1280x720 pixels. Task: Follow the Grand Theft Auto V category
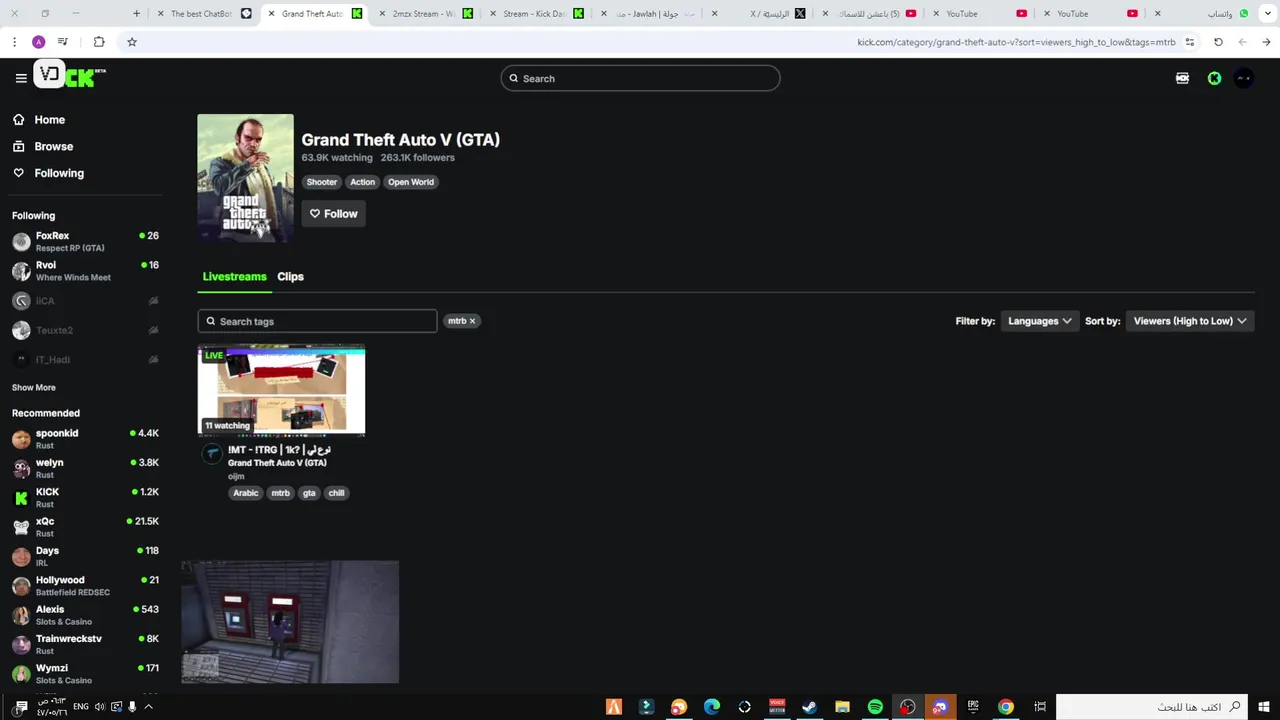click(x=333, y=214)
